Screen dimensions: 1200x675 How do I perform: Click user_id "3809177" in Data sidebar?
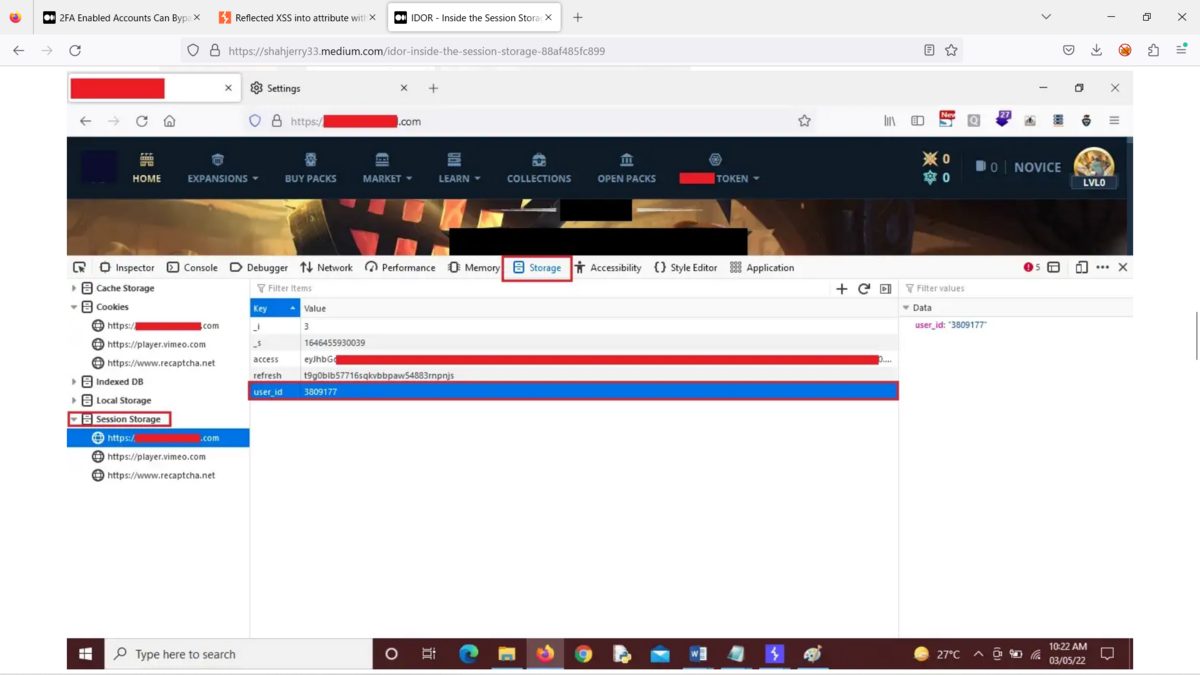pyautogui.click(x=951, y=325)
